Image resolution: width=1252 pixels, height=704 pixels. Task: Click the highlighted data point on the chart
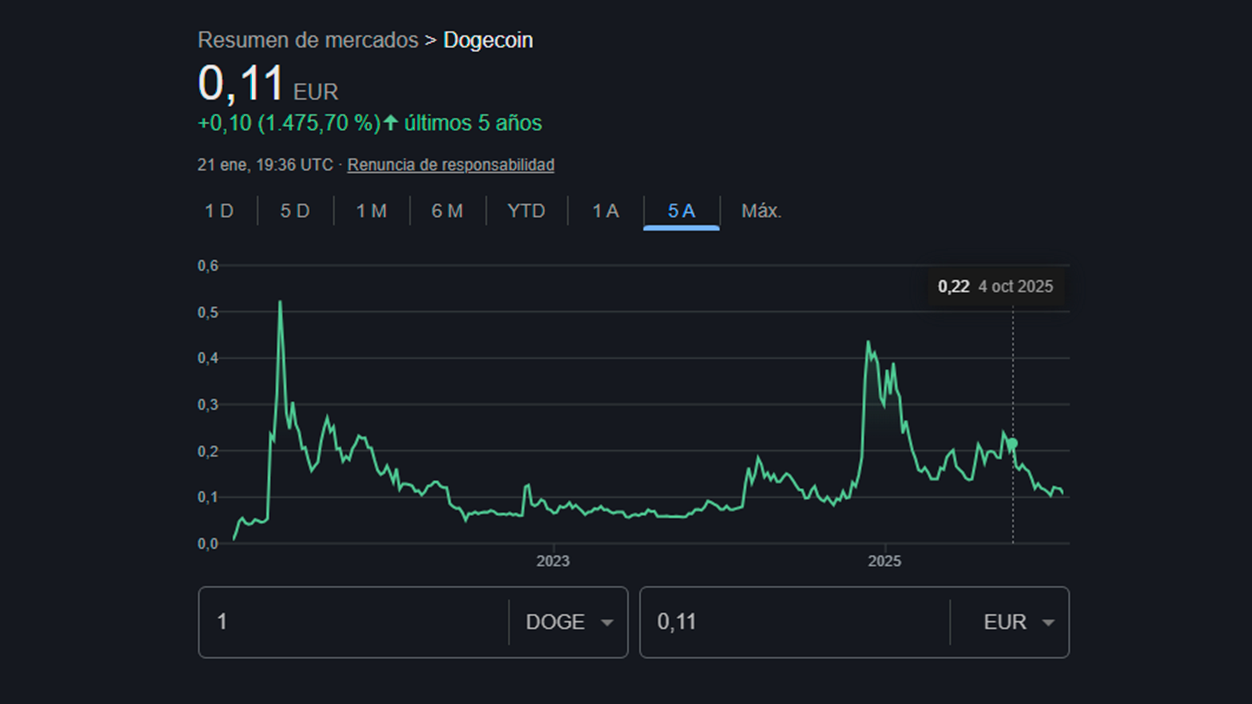coord(1011,440)
